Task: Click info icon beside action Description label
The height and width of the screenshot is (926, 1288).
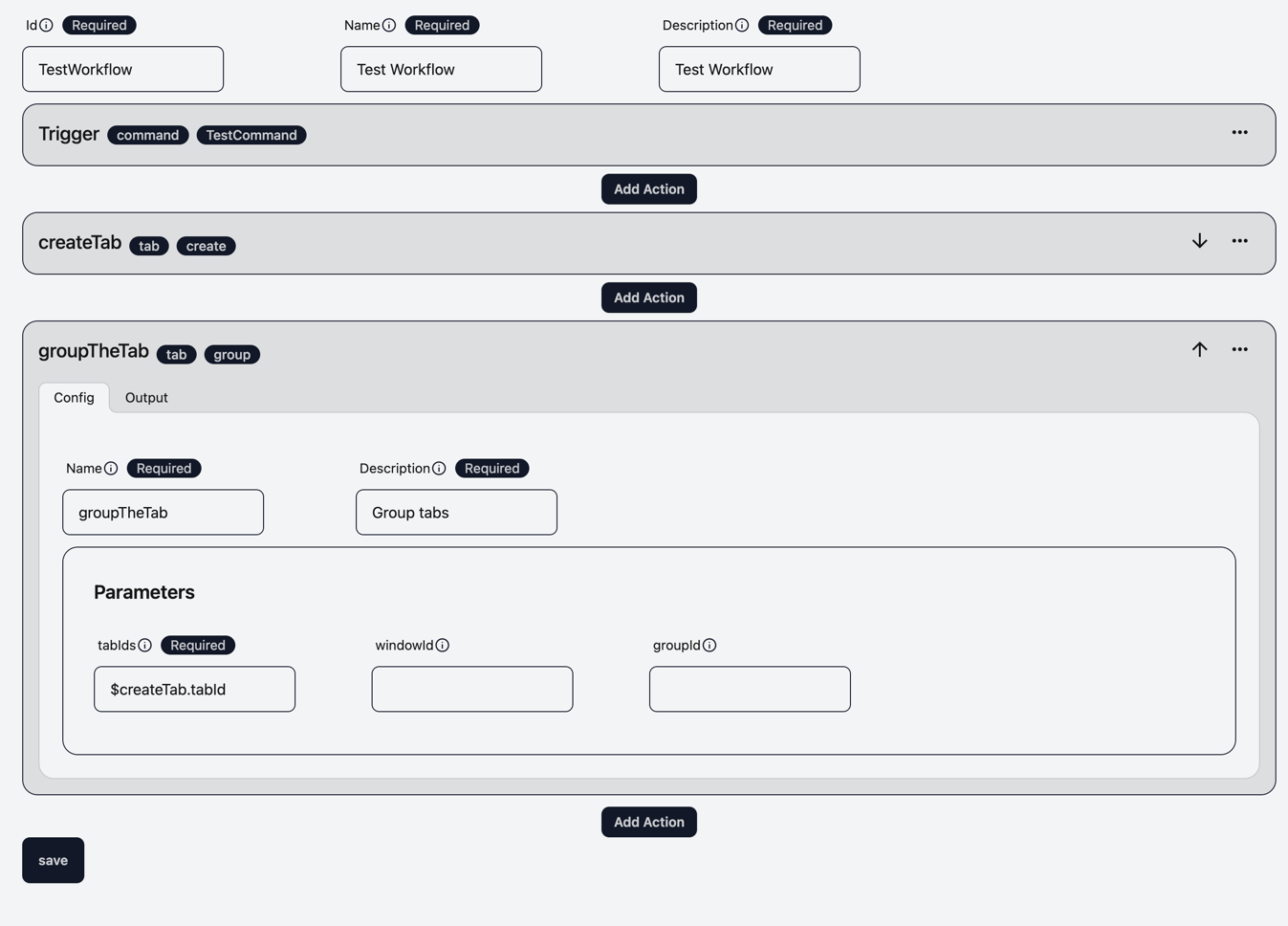Action: click(439, 468)
